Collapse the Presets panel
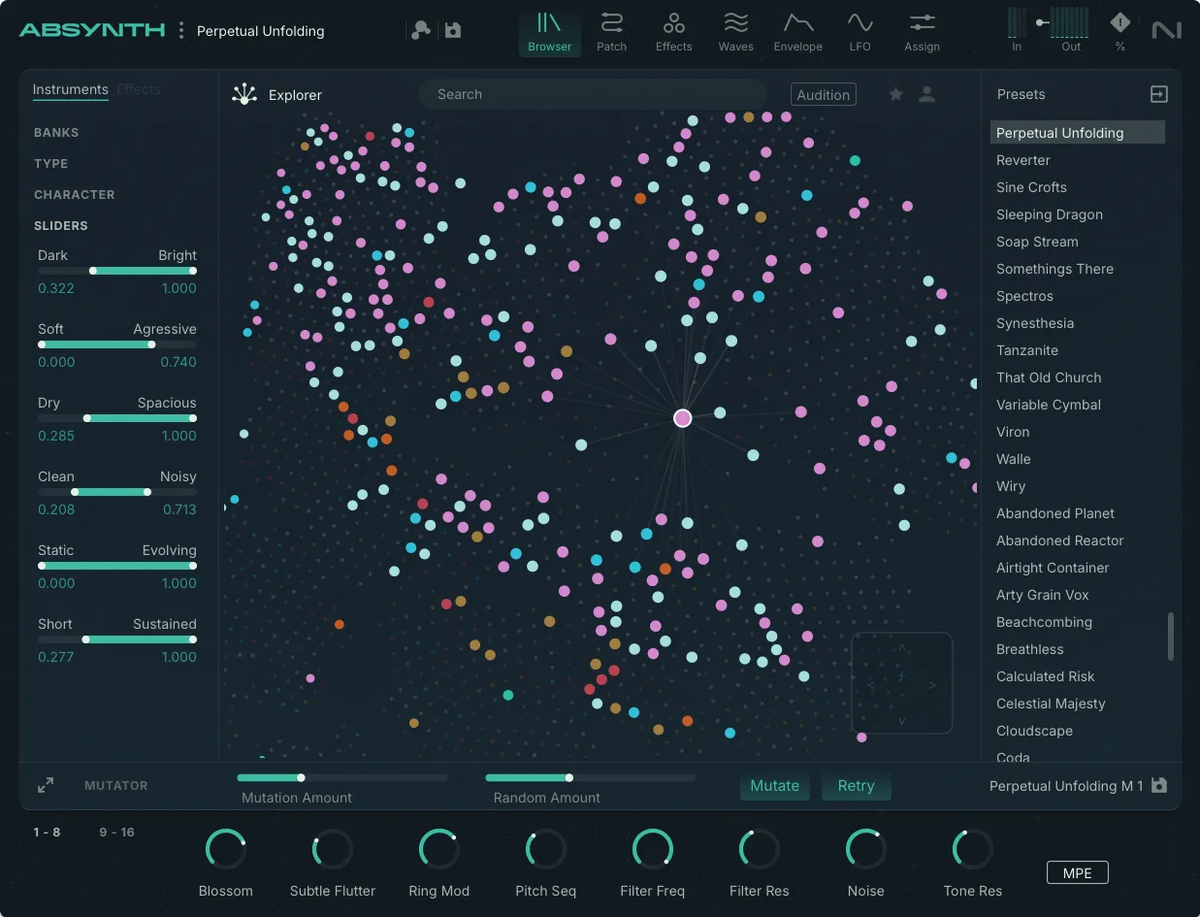 click(1158, 94)
